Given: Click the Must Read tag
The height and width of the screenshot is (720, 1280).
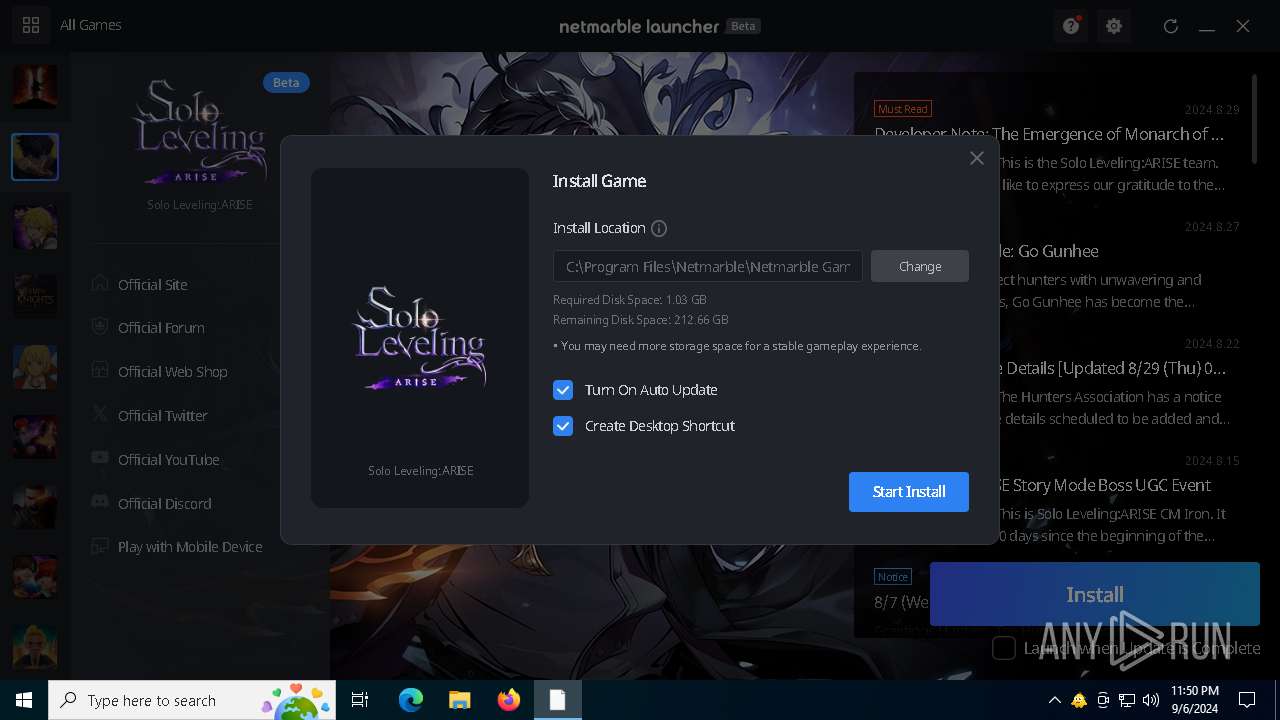Looking at the screenshot, I should (903, 108).
